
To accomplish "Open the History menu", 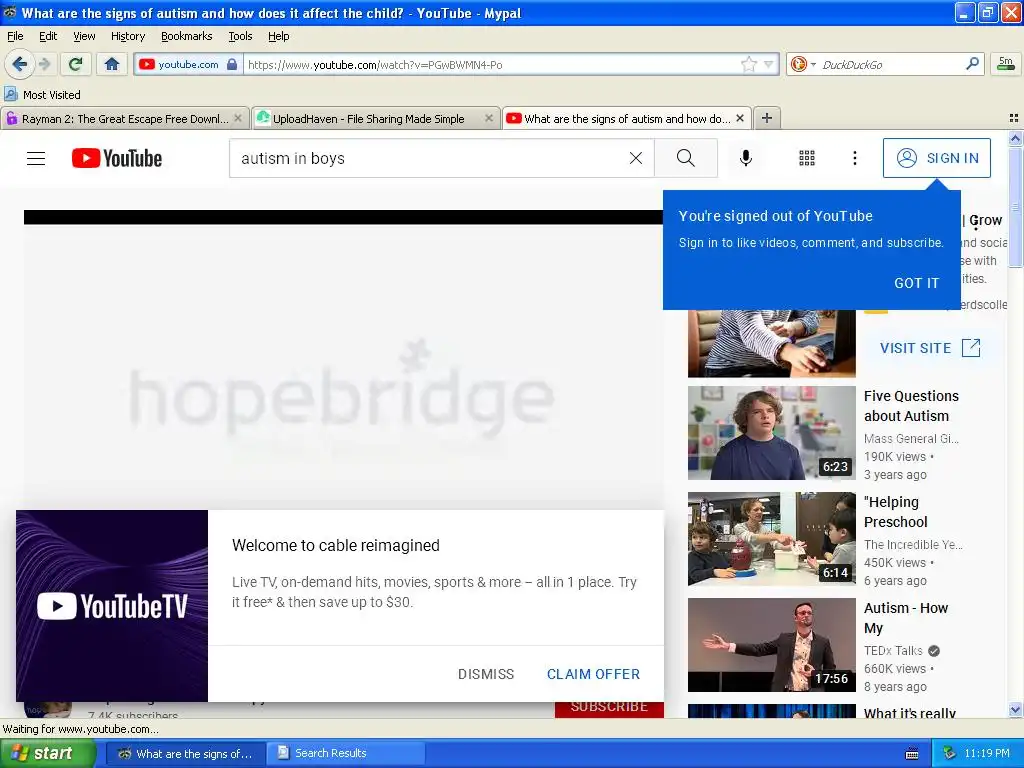I will coord(128,36).
